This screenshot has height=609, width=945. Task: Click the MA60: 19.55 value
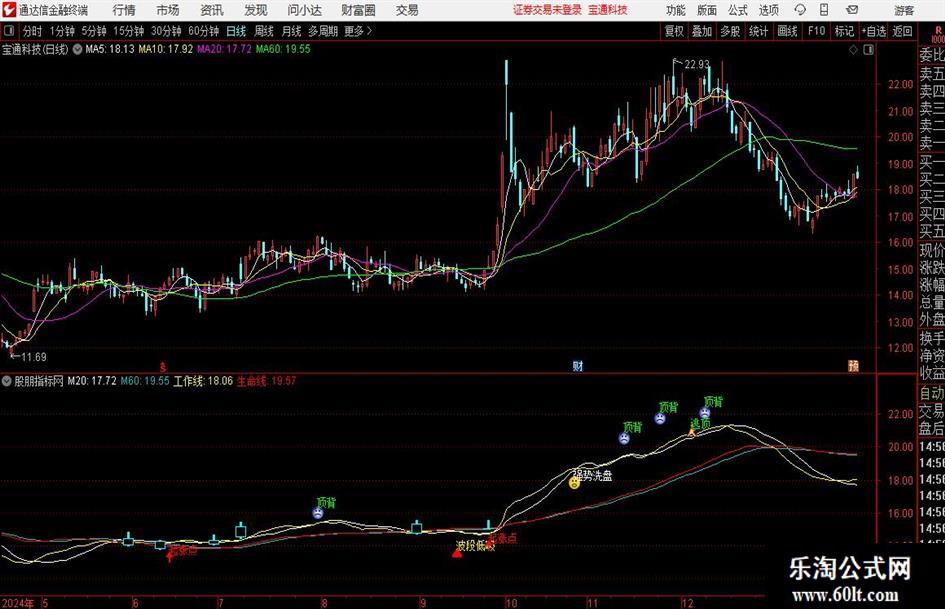[x=283, y=49]
